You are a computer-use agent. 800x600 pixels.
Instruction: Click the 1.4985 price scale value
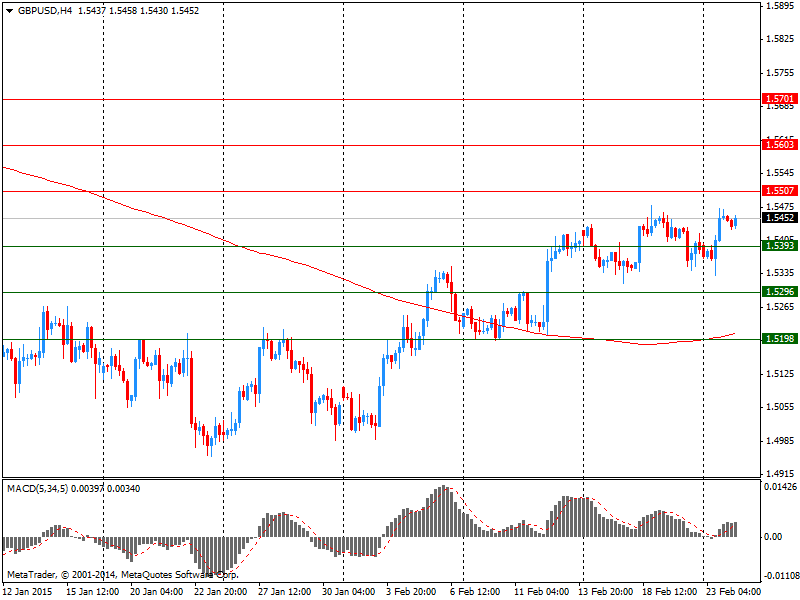(781, 441)
